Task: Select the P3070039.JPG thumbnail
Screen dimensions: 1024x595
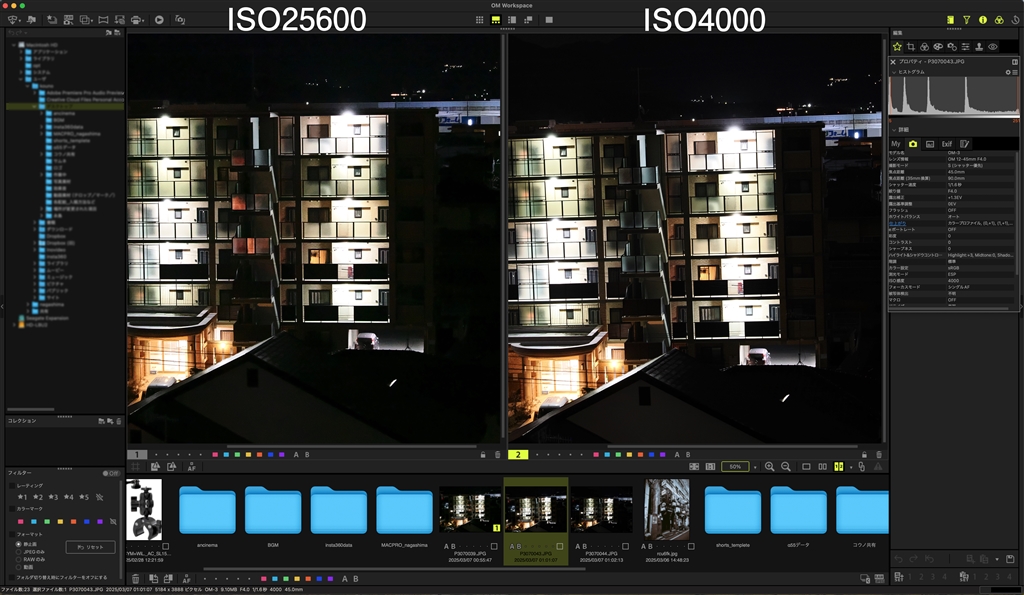Action: [470, 509]
